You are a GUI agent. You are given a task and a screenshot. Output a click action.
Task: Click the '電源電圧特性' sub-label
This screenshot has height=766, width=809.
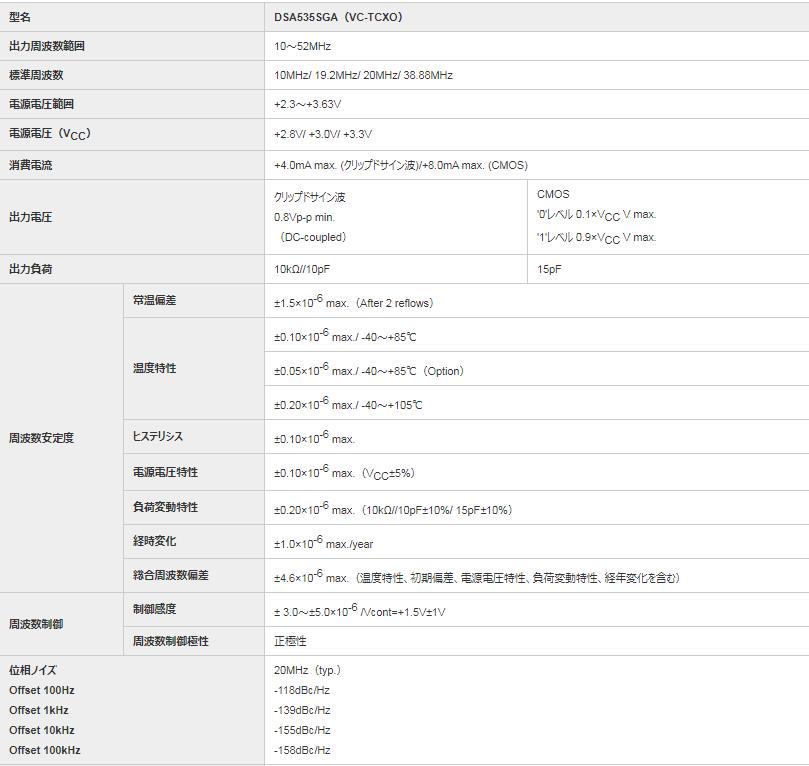[x=165, y=472]
